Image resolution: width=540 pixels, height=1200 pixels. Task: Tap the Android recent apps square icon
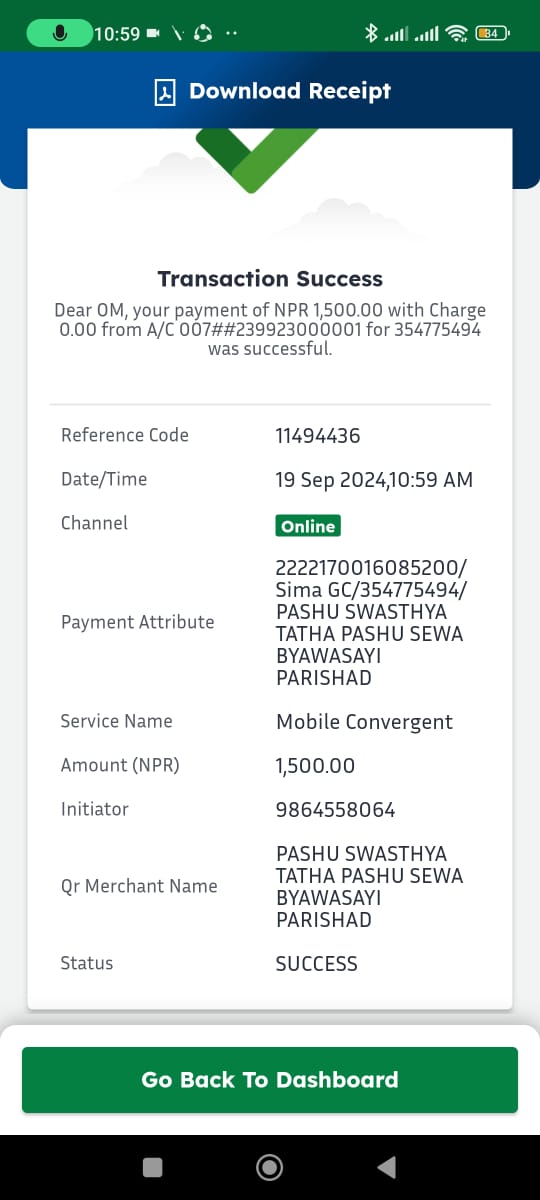click(152, 1167)
